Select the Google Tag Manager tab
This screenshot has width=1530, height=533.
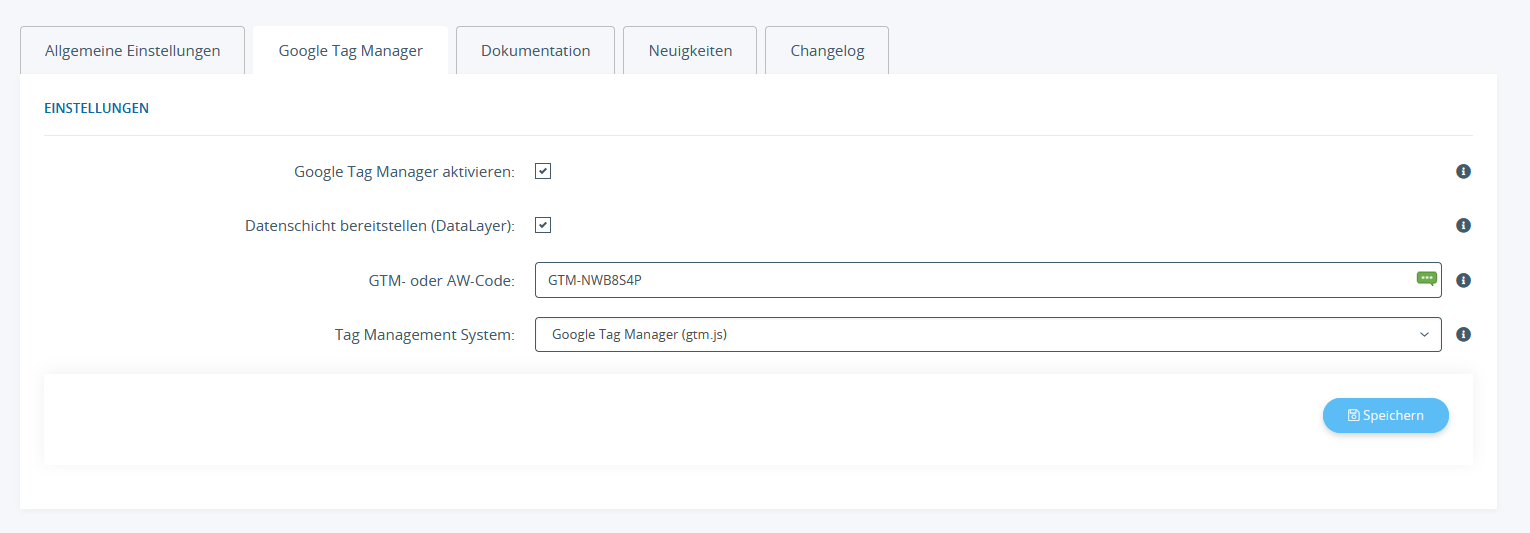pyautogui.click(x=350, y=50)
